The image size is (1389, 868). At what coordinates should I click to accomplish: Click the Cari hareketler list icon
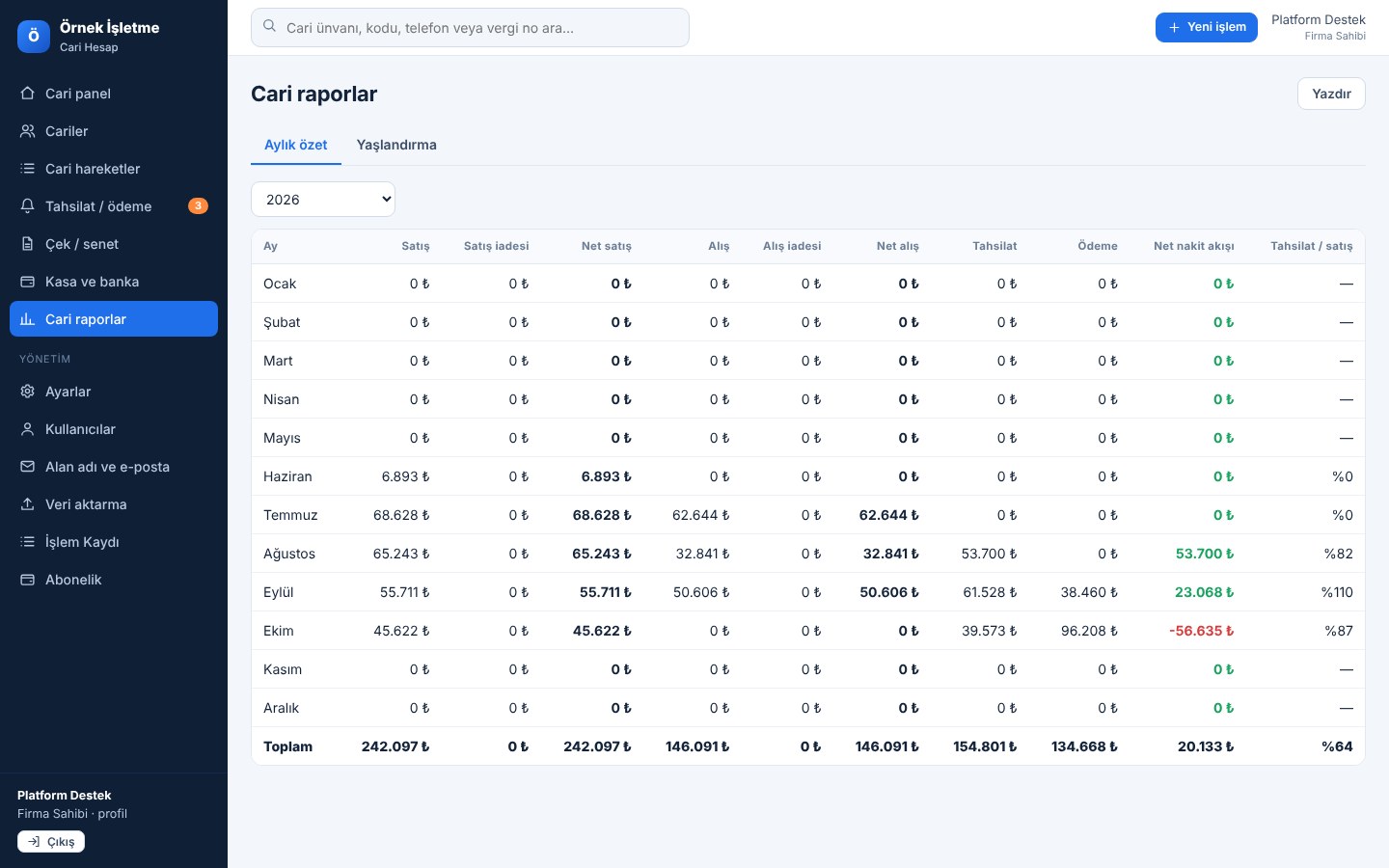(28, 169)
